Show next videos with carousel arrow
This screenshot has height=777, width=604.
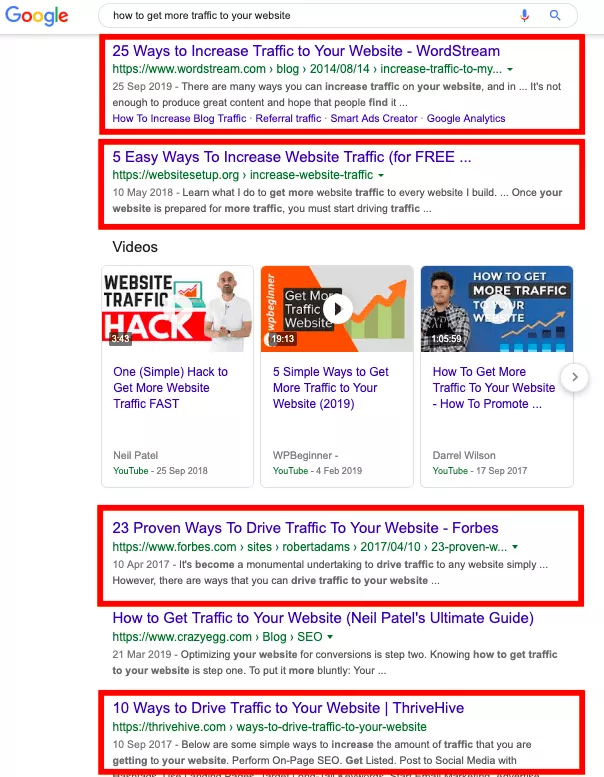574,377
